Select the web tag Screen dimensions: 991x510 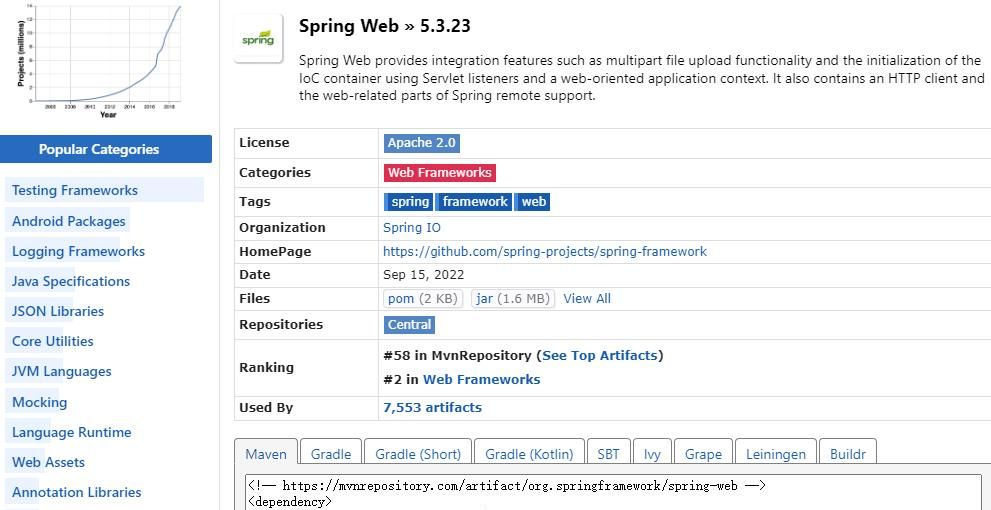[534, 202]
